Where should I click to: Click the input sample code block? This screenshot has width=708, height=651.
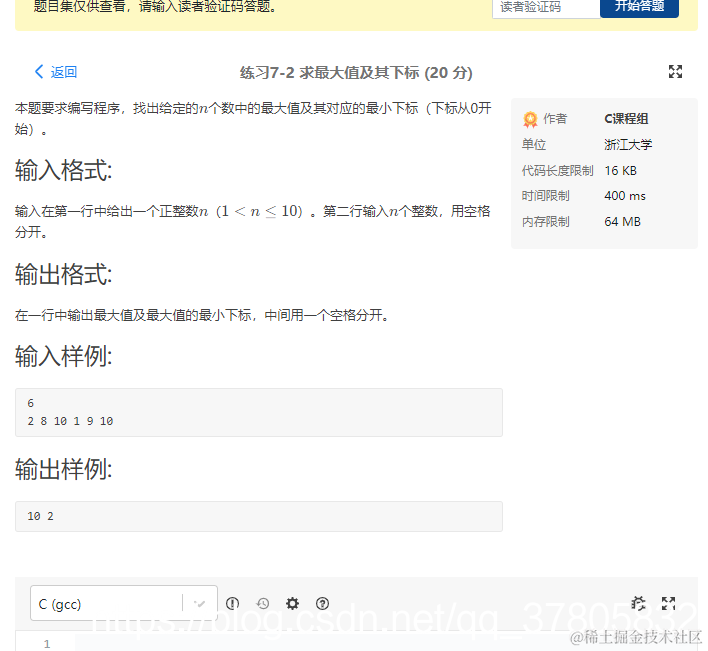pyautogui.click(x=259, y=412)
